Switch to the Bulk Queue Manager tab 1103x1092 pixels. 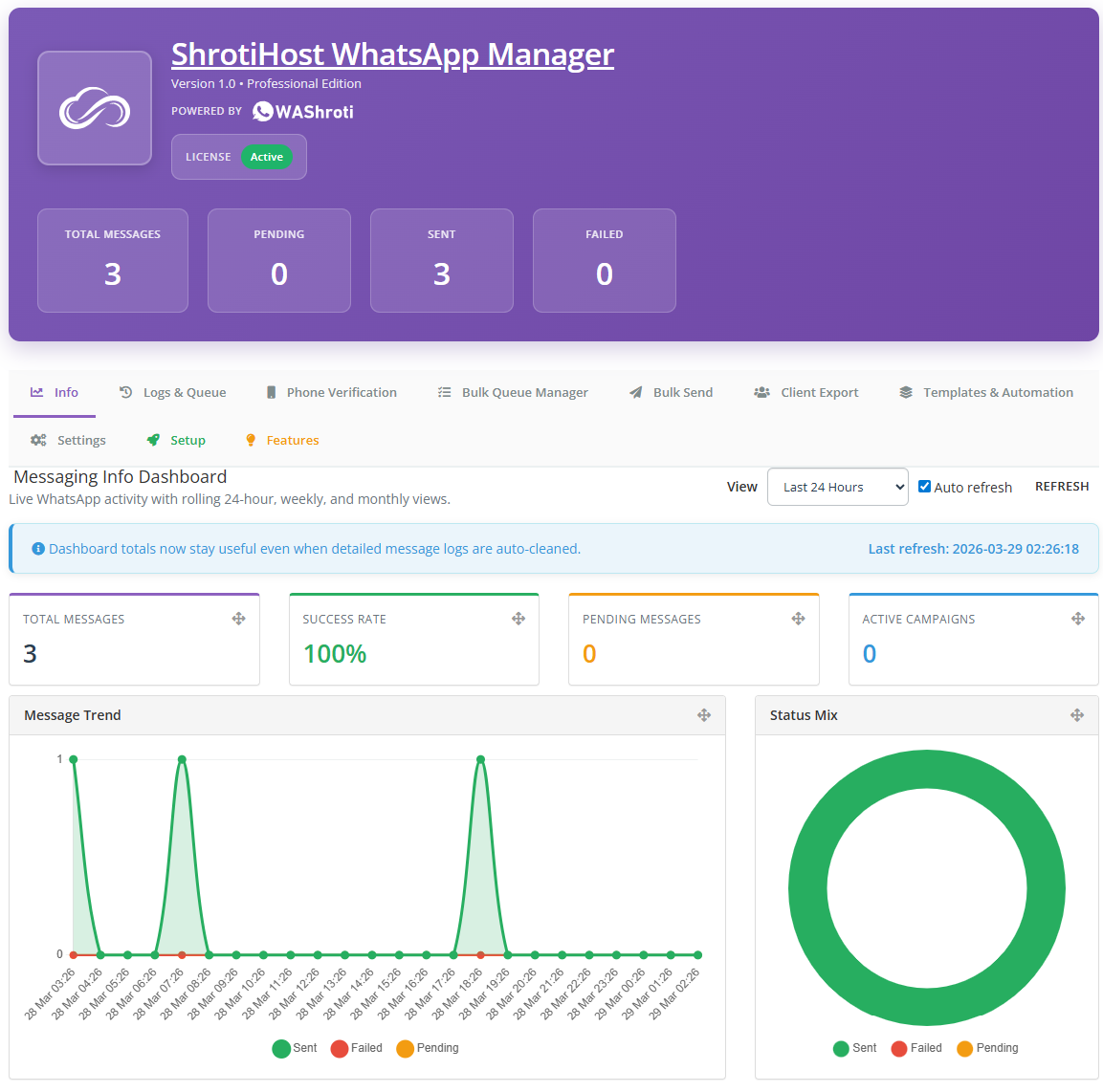(512, 392)
